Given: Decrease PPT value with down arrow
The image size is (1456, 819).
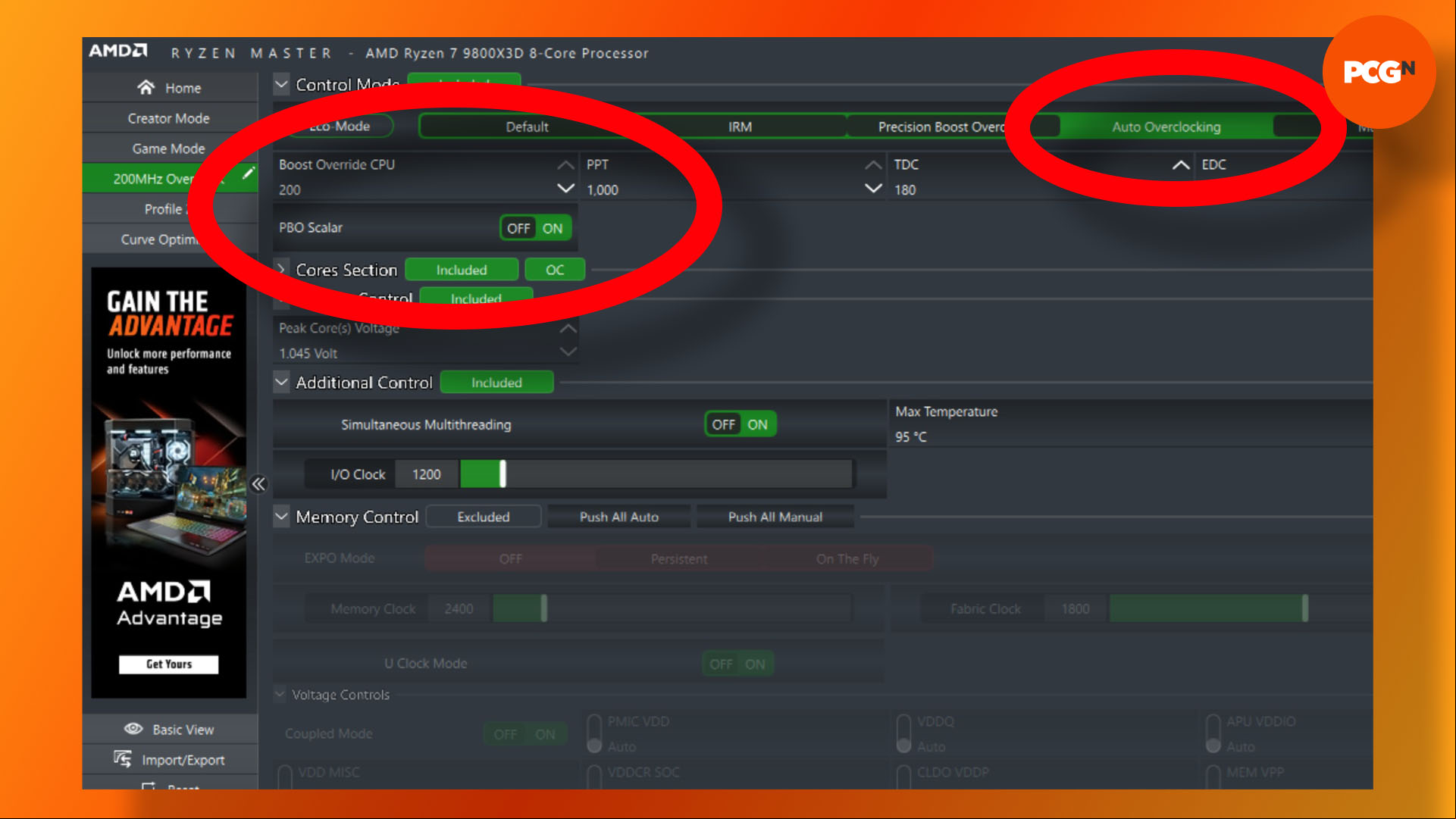Looking at the screenshot, I should click(873, 188).
